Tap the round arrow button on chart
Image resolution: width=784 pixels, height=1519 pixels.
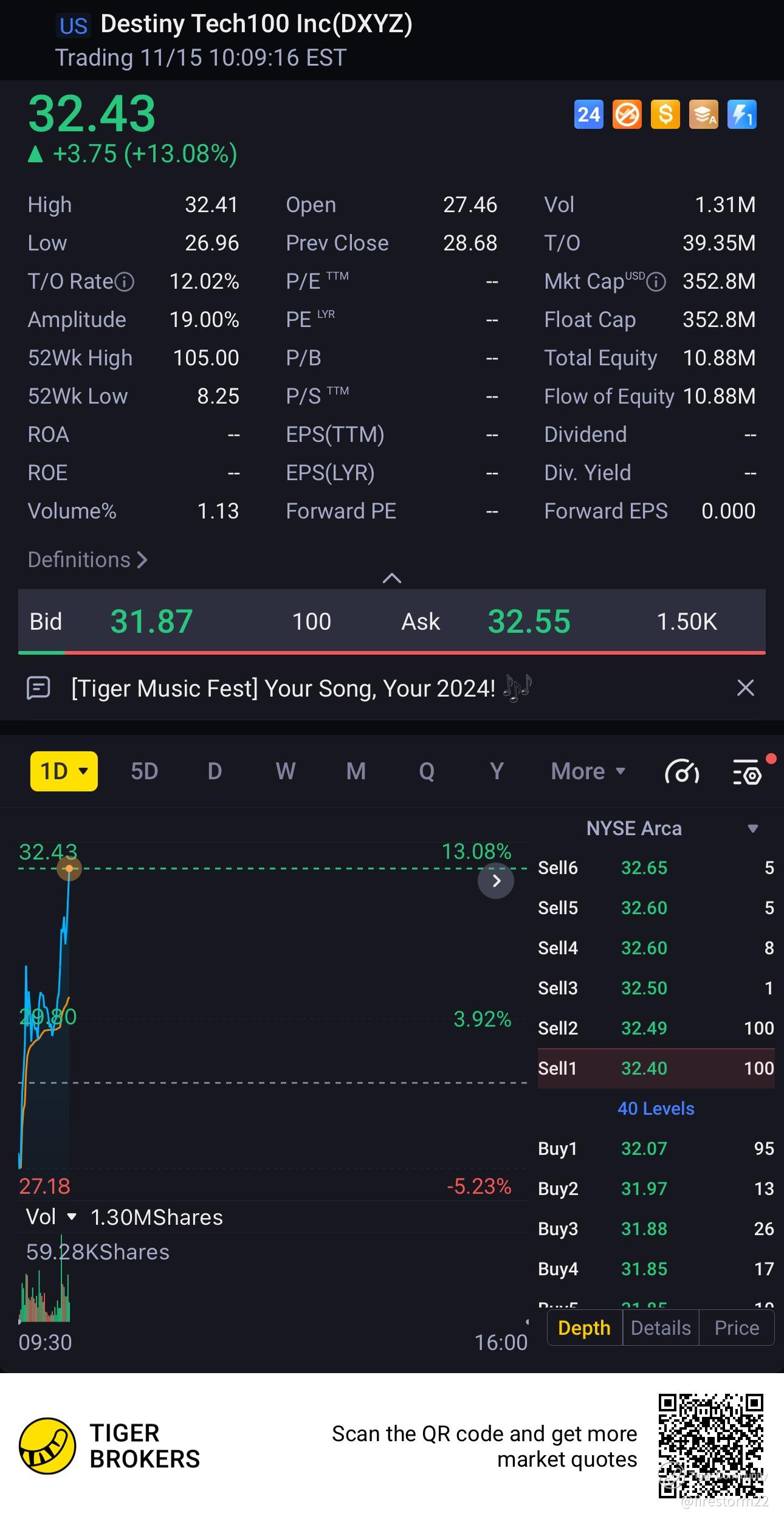(x=496, y=881)
